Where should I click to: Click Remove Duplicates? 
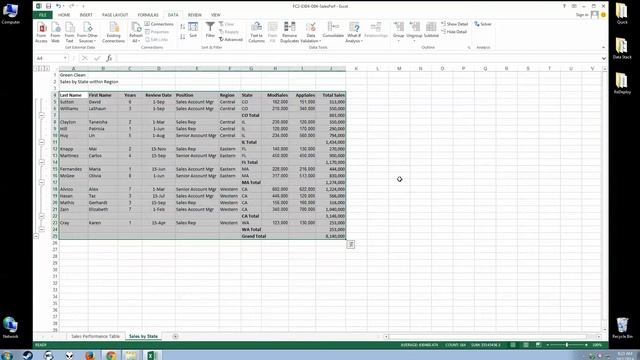click(289, 32)
